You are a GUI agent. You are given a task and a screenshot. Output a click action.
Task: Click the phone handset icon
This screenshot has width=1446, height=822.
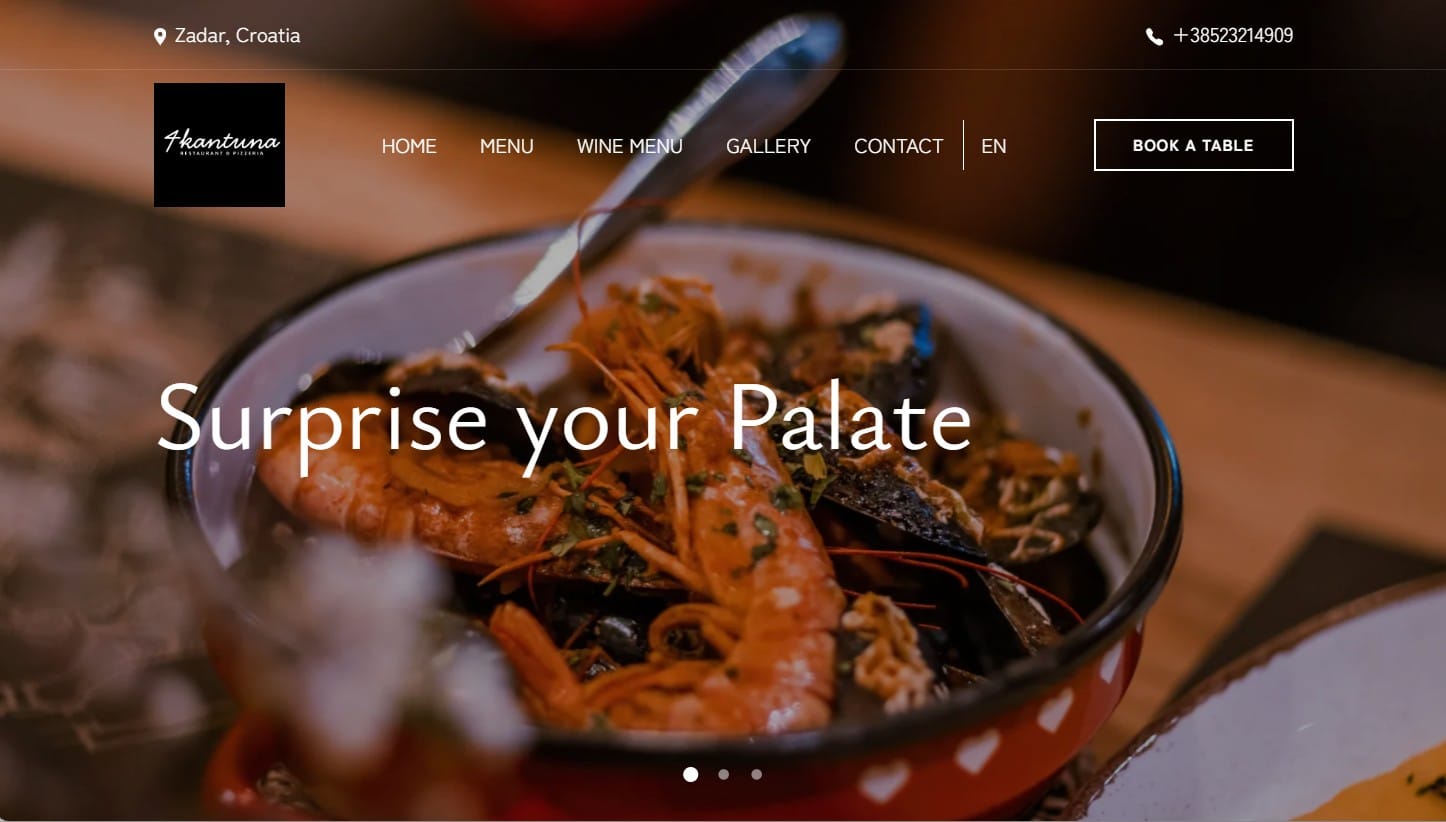coord(1154,37)
